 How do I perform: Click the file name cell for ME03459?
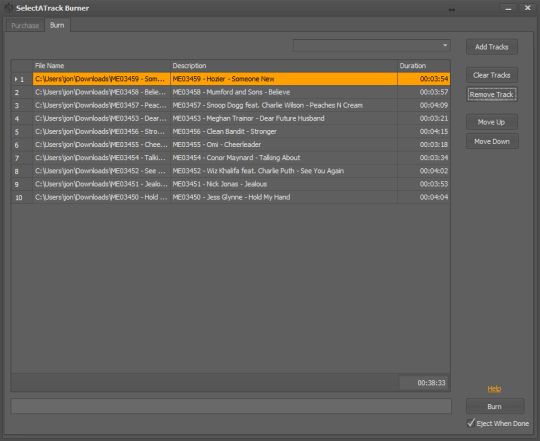pyautogui.click(x=101, y=79)
